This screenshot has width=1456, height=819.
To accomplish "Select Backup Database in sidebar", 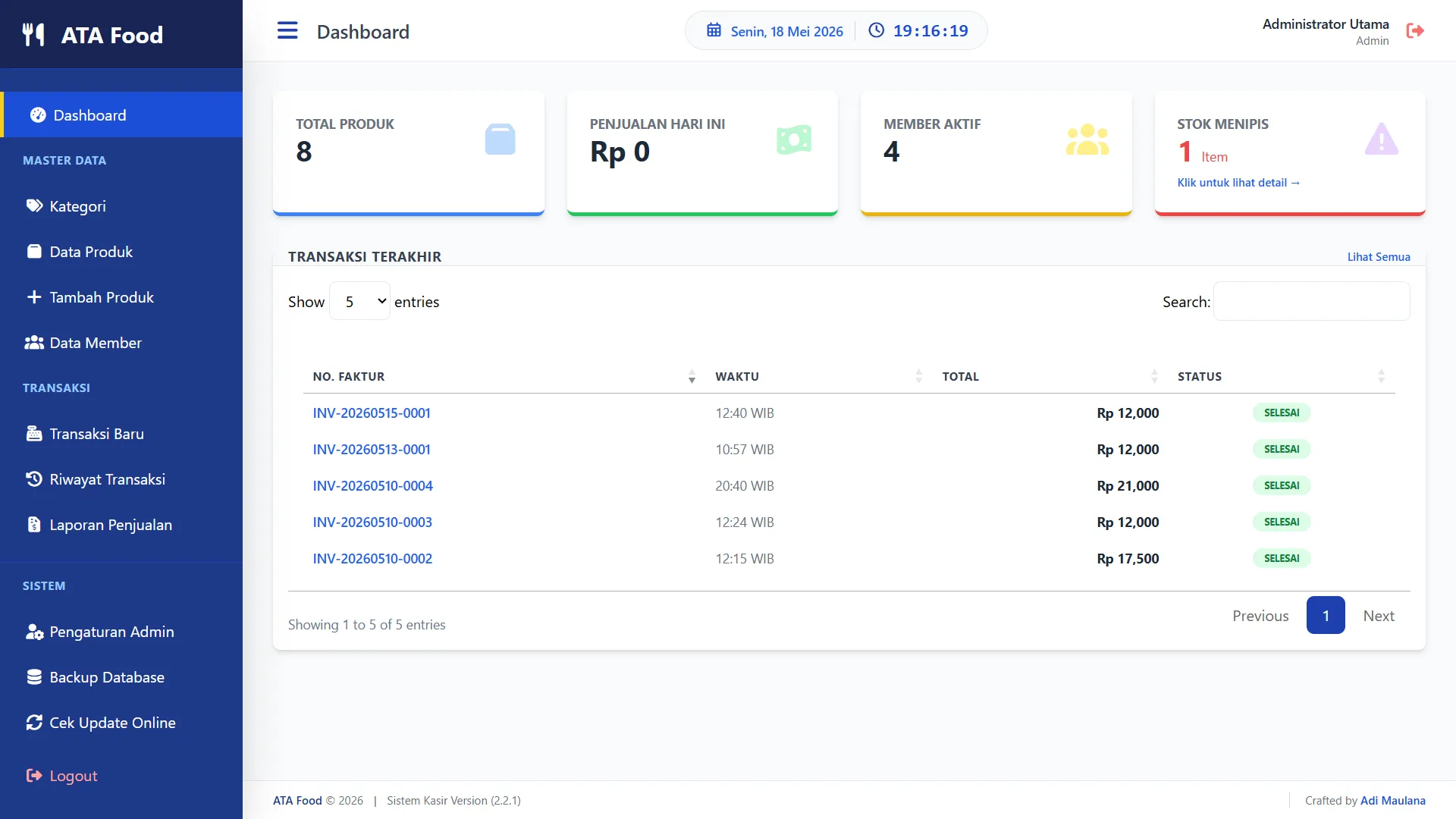I will (x=121, y=677).
